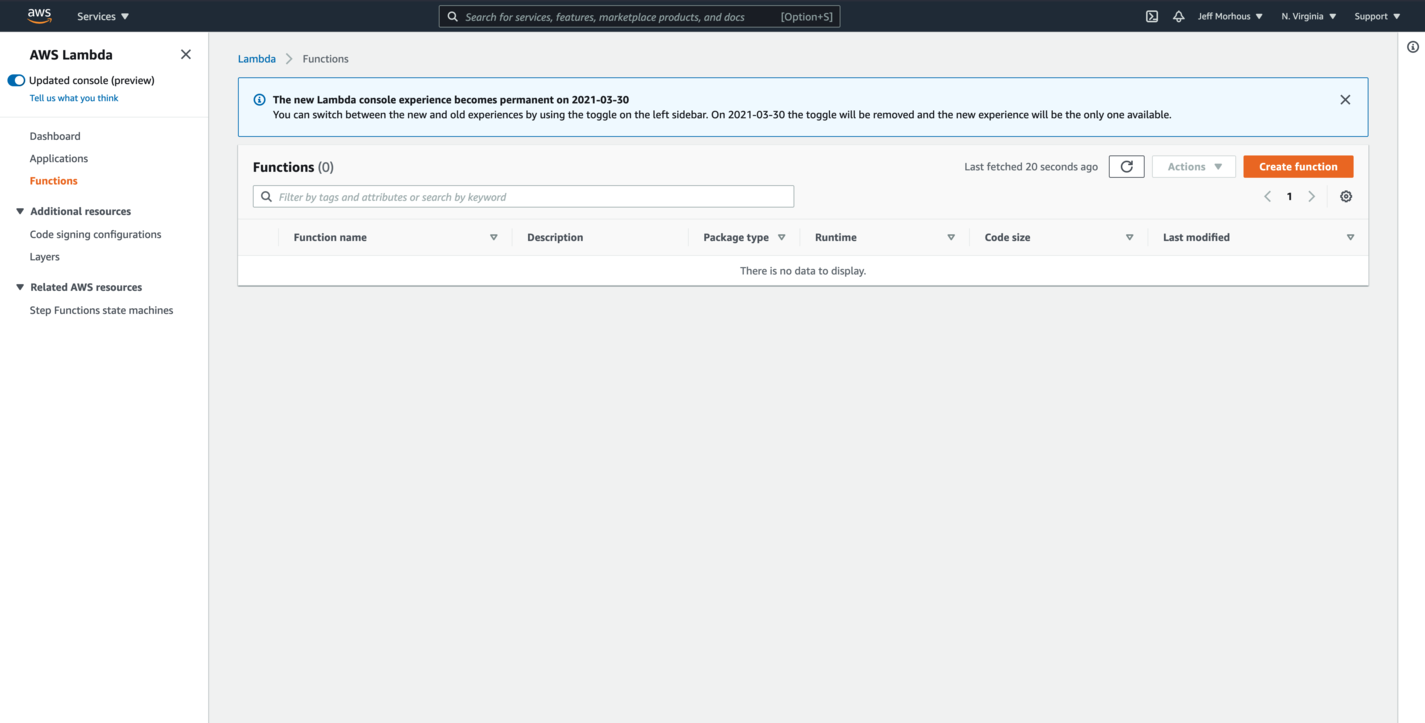This screenshot has width=1425, height=723.
Task: Open the Services menu
Action: [100, 16]
